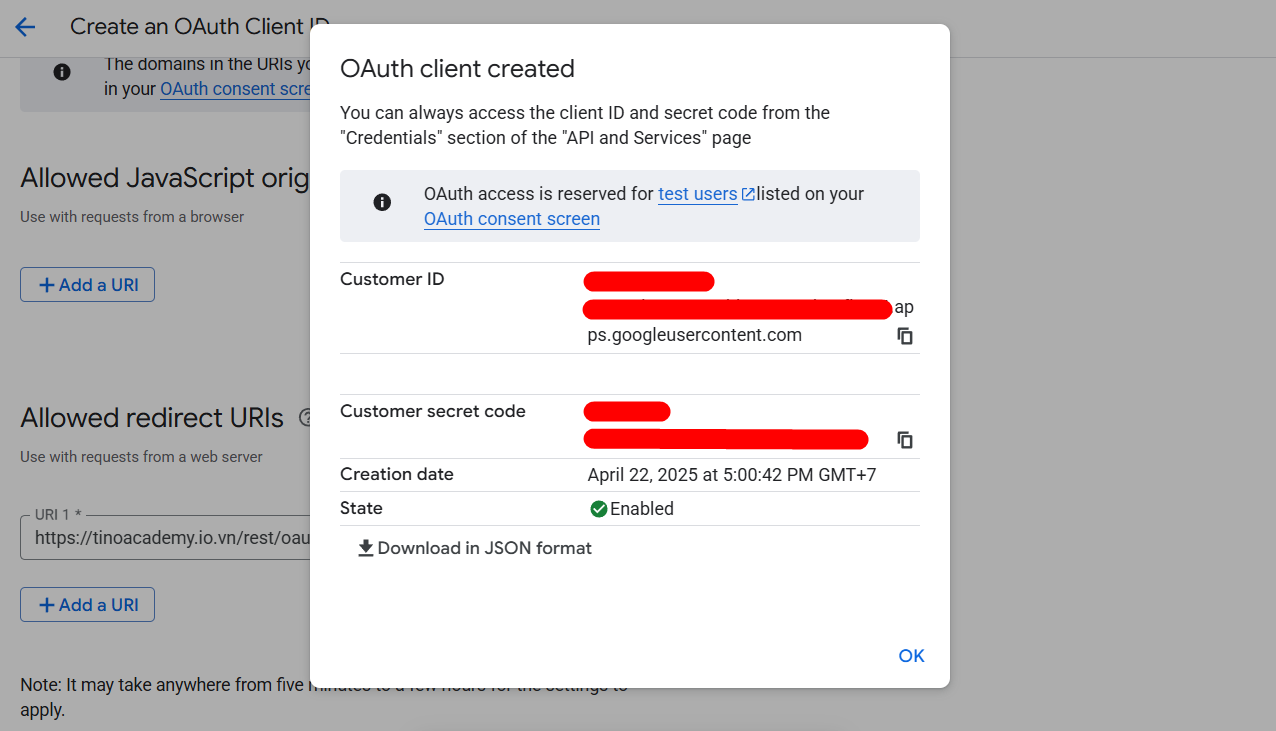Click the 'Creation date' label
The height and width of the screenshot is (731, 1276).
(397, 474)
